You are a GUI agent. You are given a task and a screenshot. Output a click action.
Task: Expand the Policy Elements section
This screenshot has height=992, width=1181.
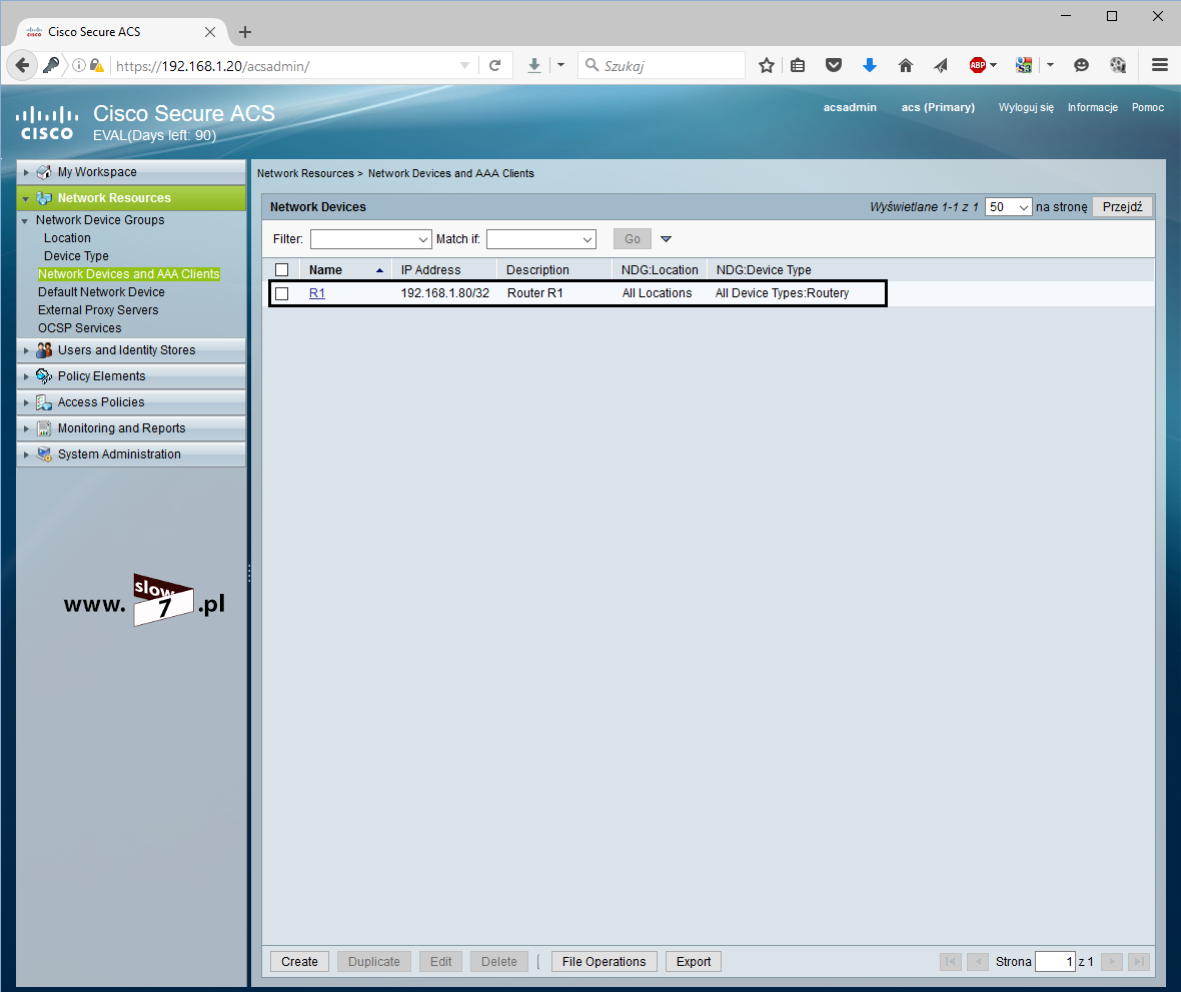[26, 377]
